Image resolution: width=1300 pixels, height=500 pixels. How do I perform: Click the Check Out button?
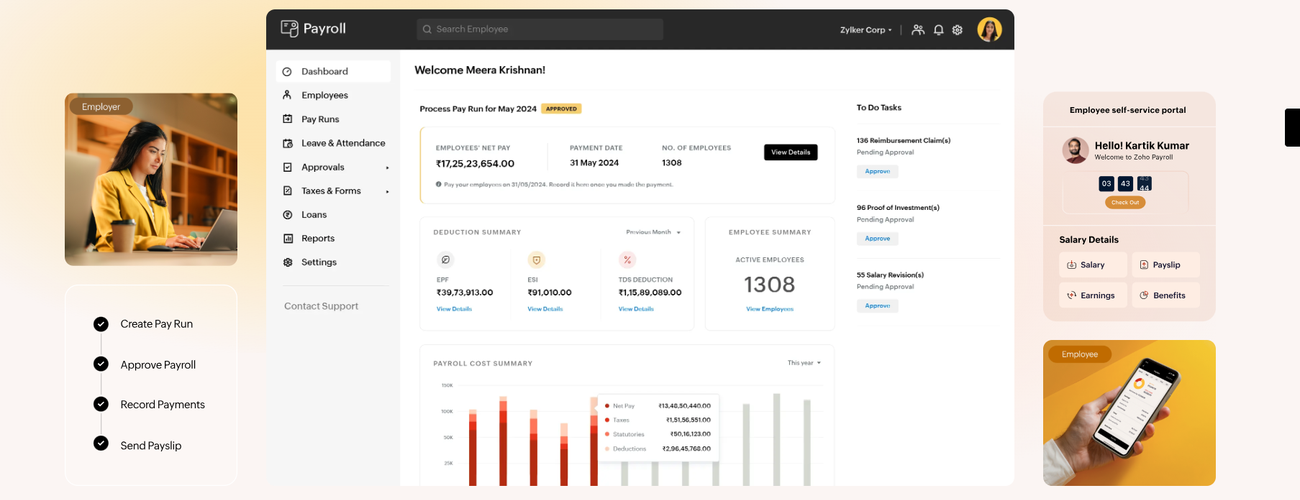coord(1125,202)
